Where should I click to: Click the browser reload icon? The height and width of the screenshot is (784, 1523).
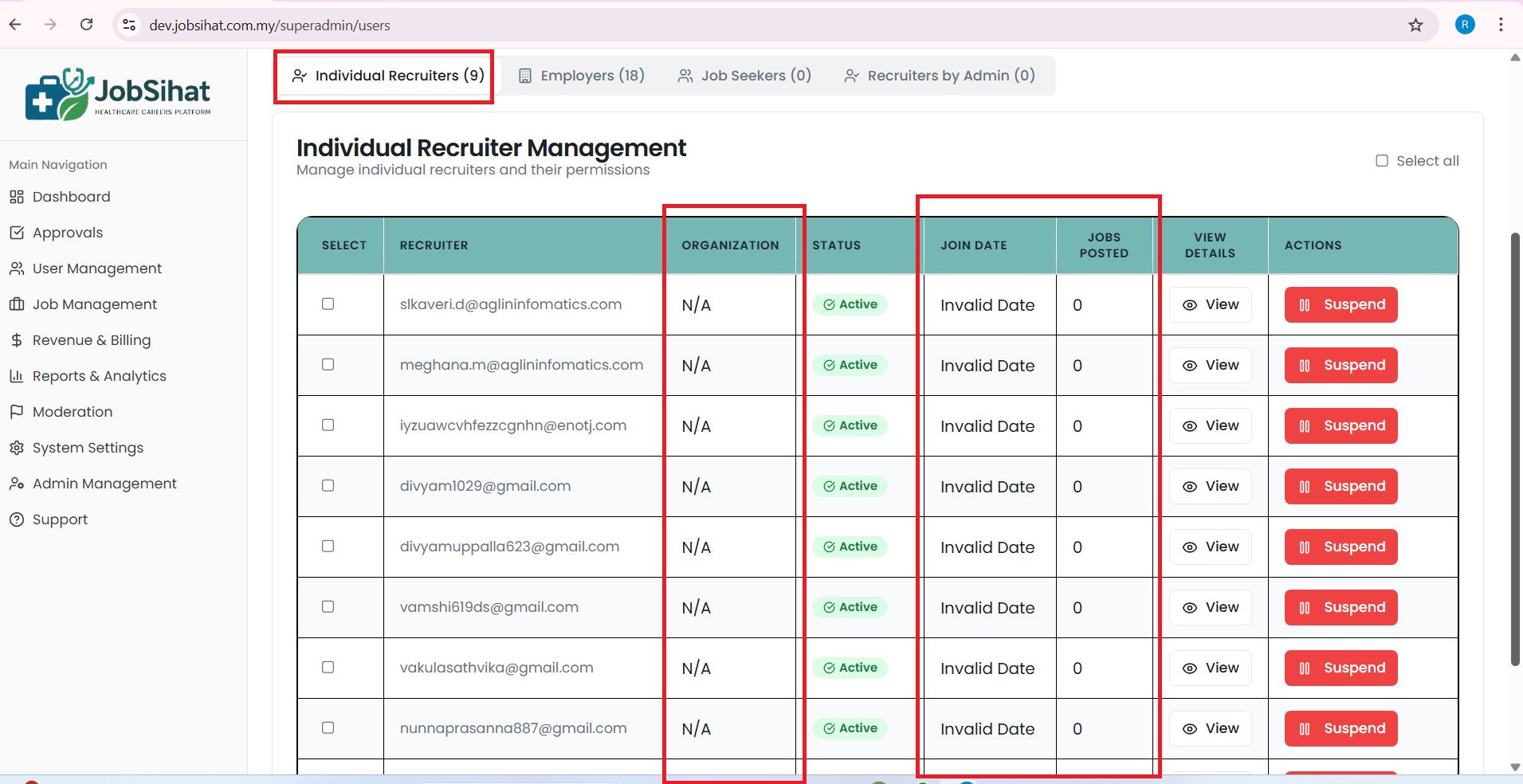[x=87, y=25]
